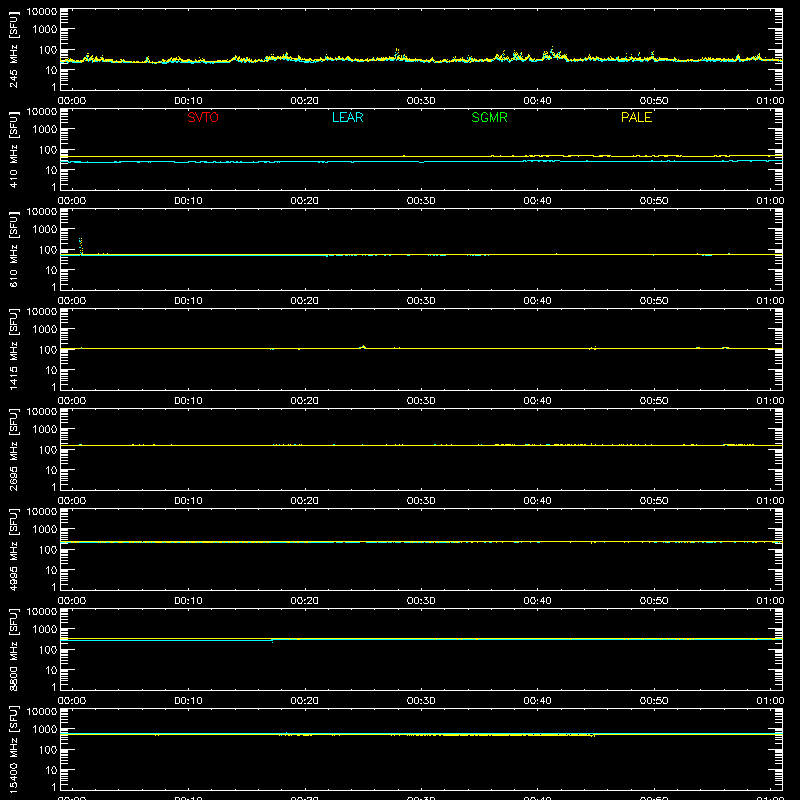This screenshot has height=800, width=800.
Task: Click the 00:30 time label under 245 MHz panel
Action: click(x=421, y=101)
